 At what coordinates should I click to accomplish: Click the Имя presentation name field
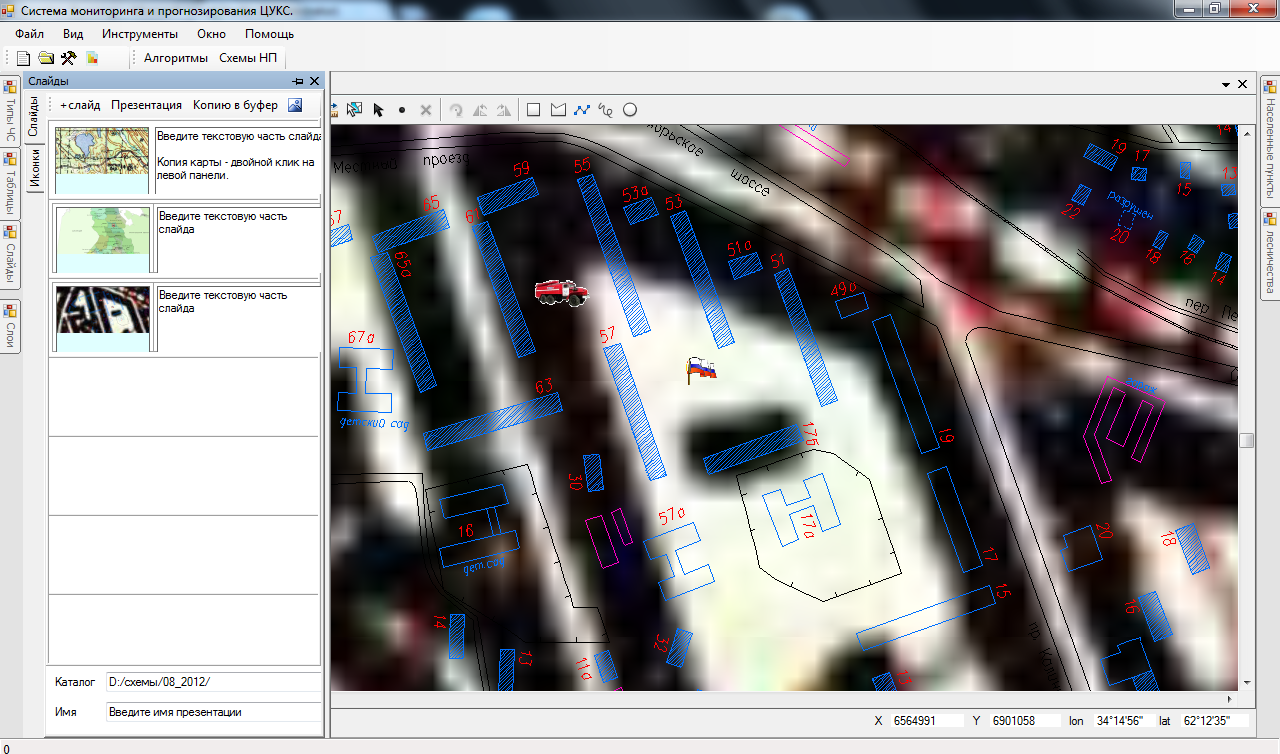click(213, 712)
